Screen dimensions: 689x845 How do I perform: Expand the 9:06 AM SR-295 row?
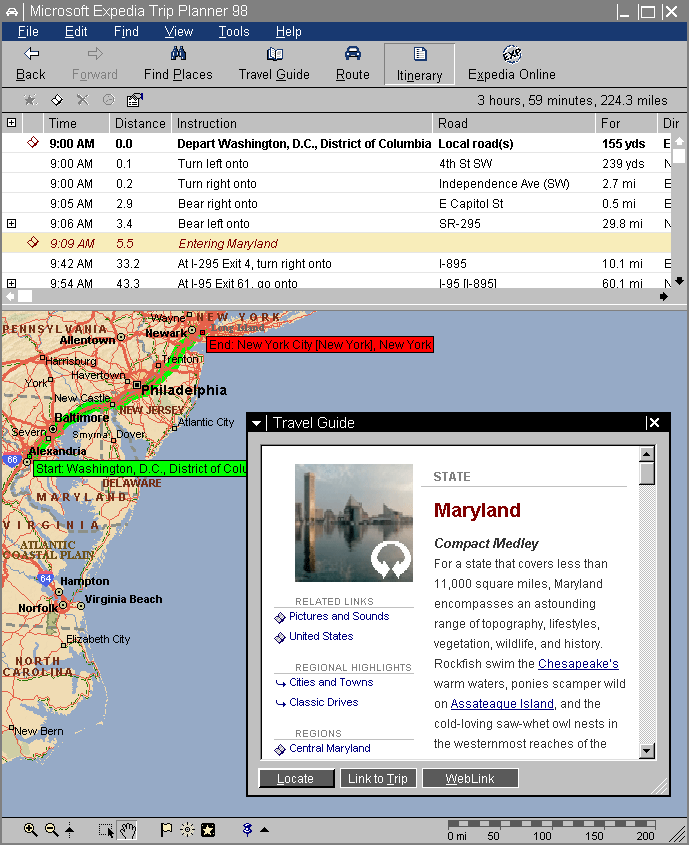tap(11, 223)
